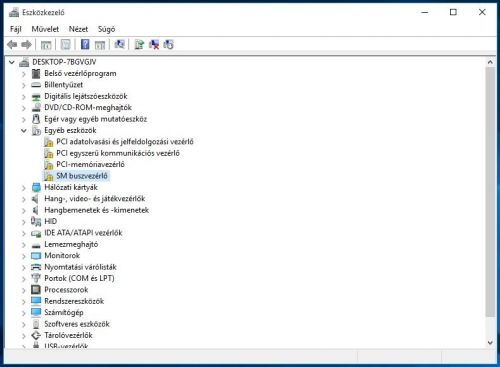Screen dimensions: 500x367
Task: Open the Művelet menu
Action: pyautogui.click(x=45, y=29)
